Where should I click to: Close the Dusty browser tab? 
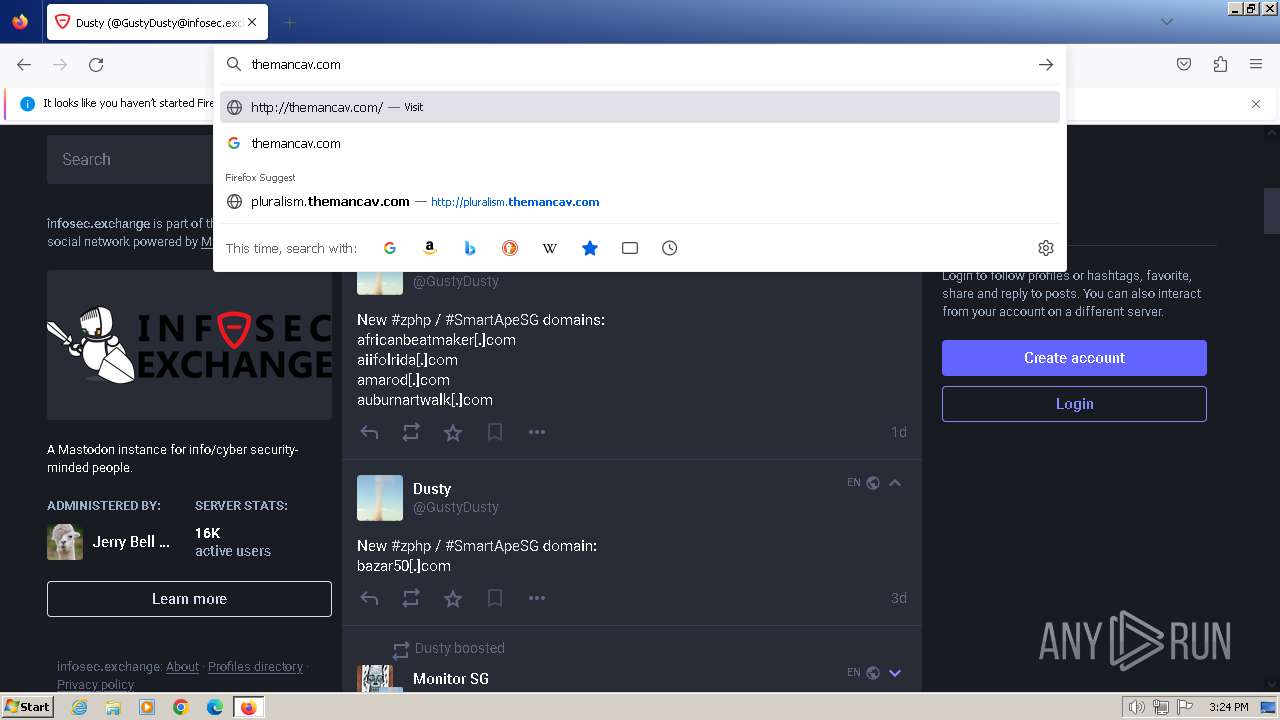(252, 22)
